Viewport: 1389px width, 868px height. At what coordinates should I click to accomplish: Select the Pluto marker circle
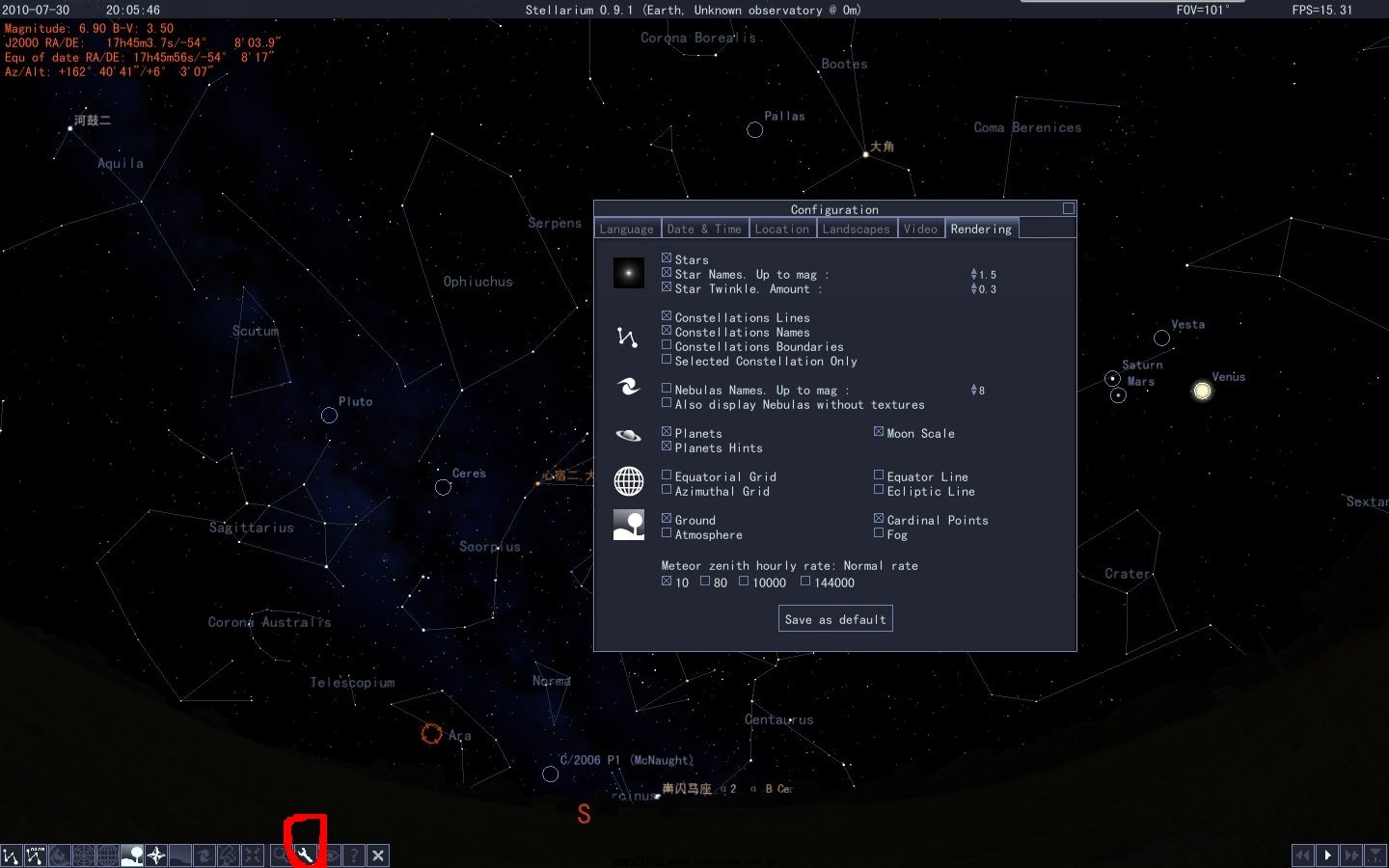click(x=329, y=416)
